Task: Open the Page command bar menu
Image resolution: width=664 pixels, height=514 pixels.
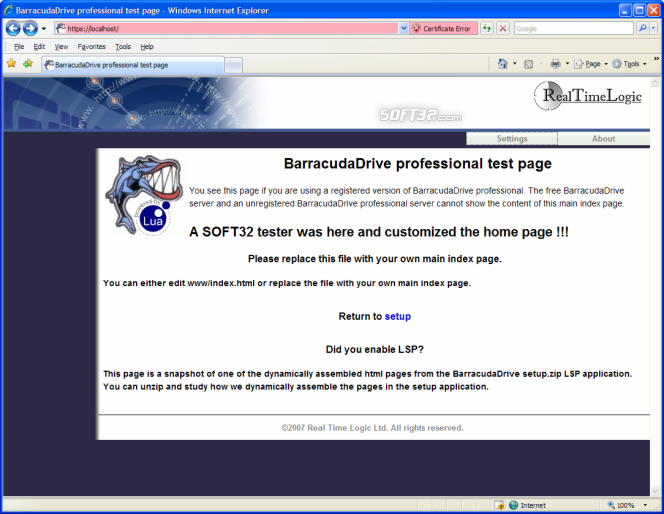Action: (x=591, y=64)
